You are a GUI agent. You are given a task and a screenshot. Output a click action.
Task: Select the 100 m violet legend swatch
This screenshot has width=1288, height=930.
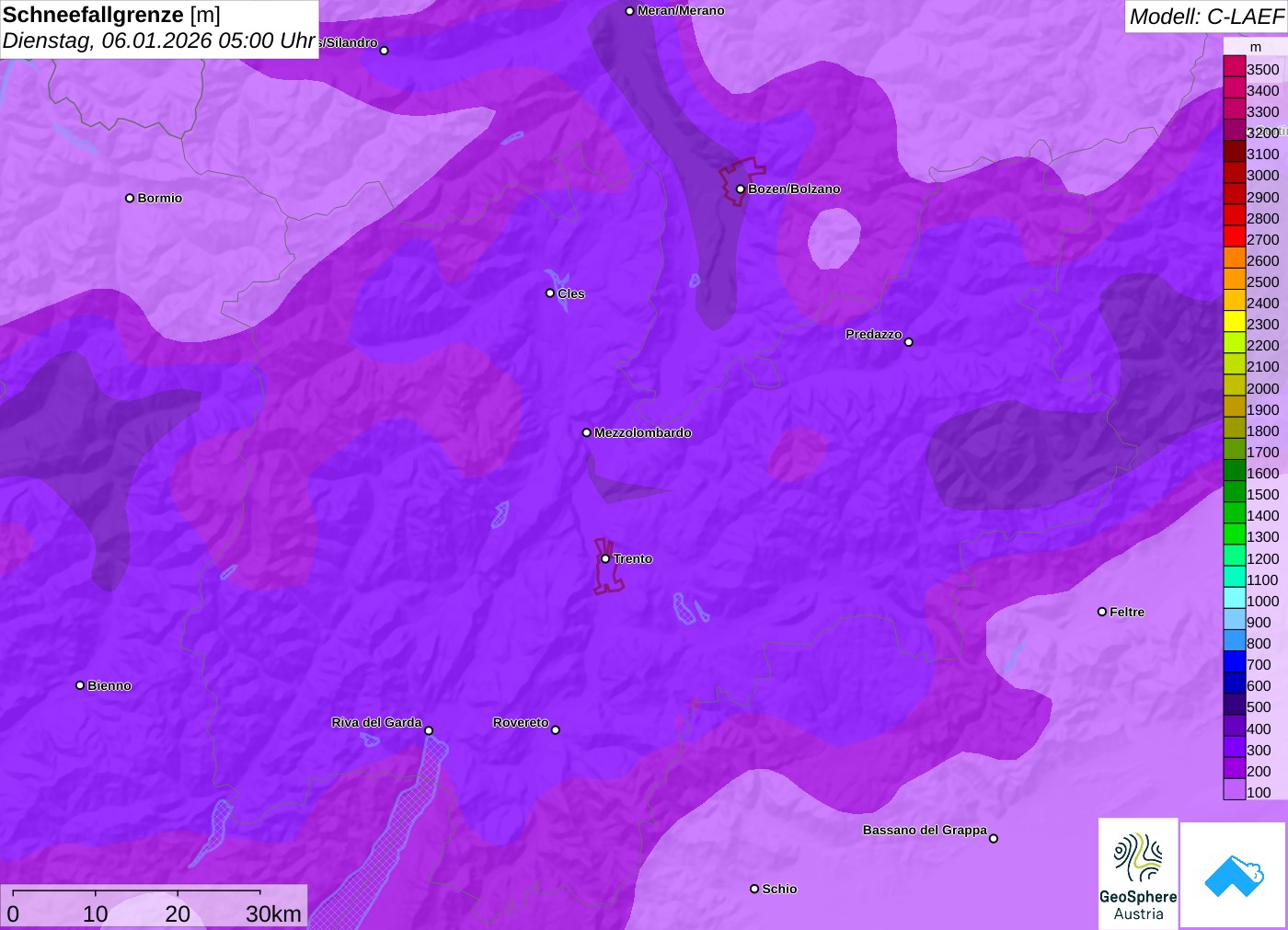[1235, 789]
